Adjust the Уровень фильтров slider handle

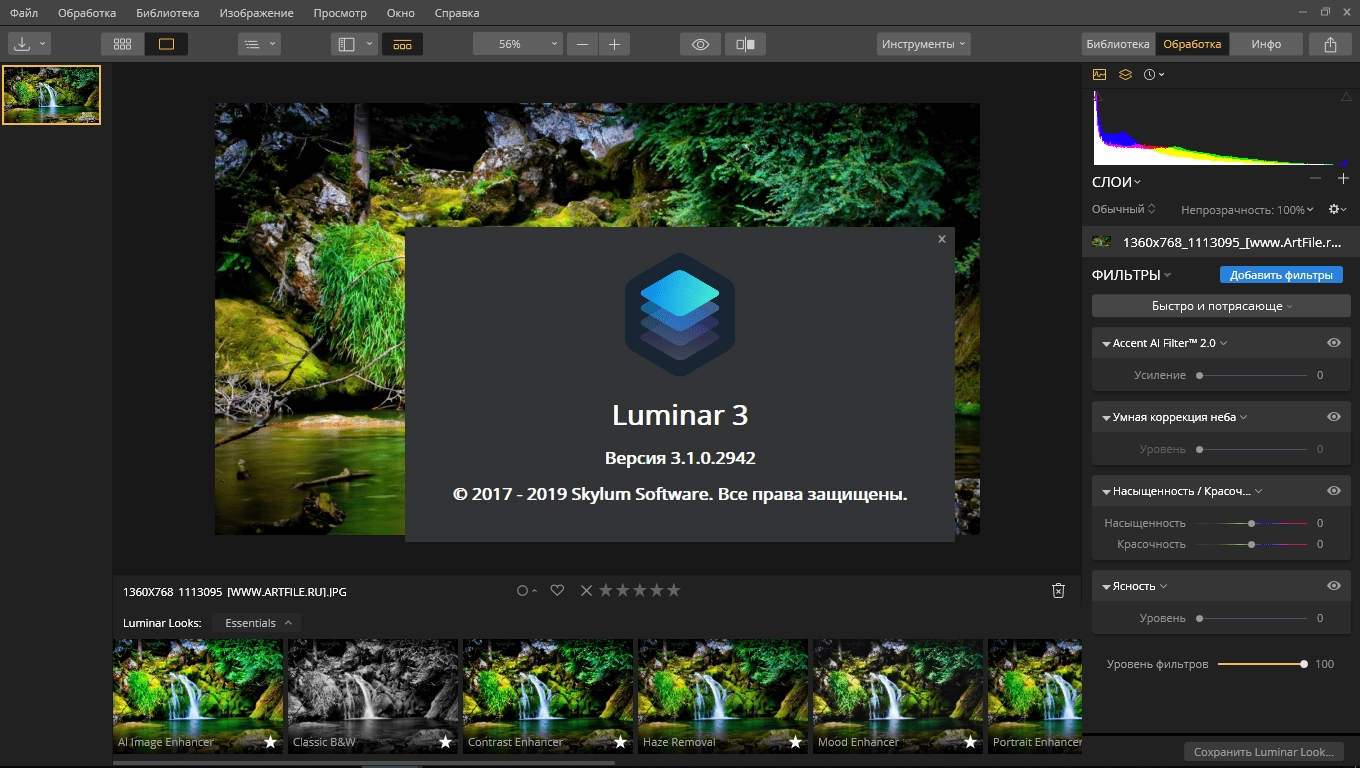pos(1304,664)
